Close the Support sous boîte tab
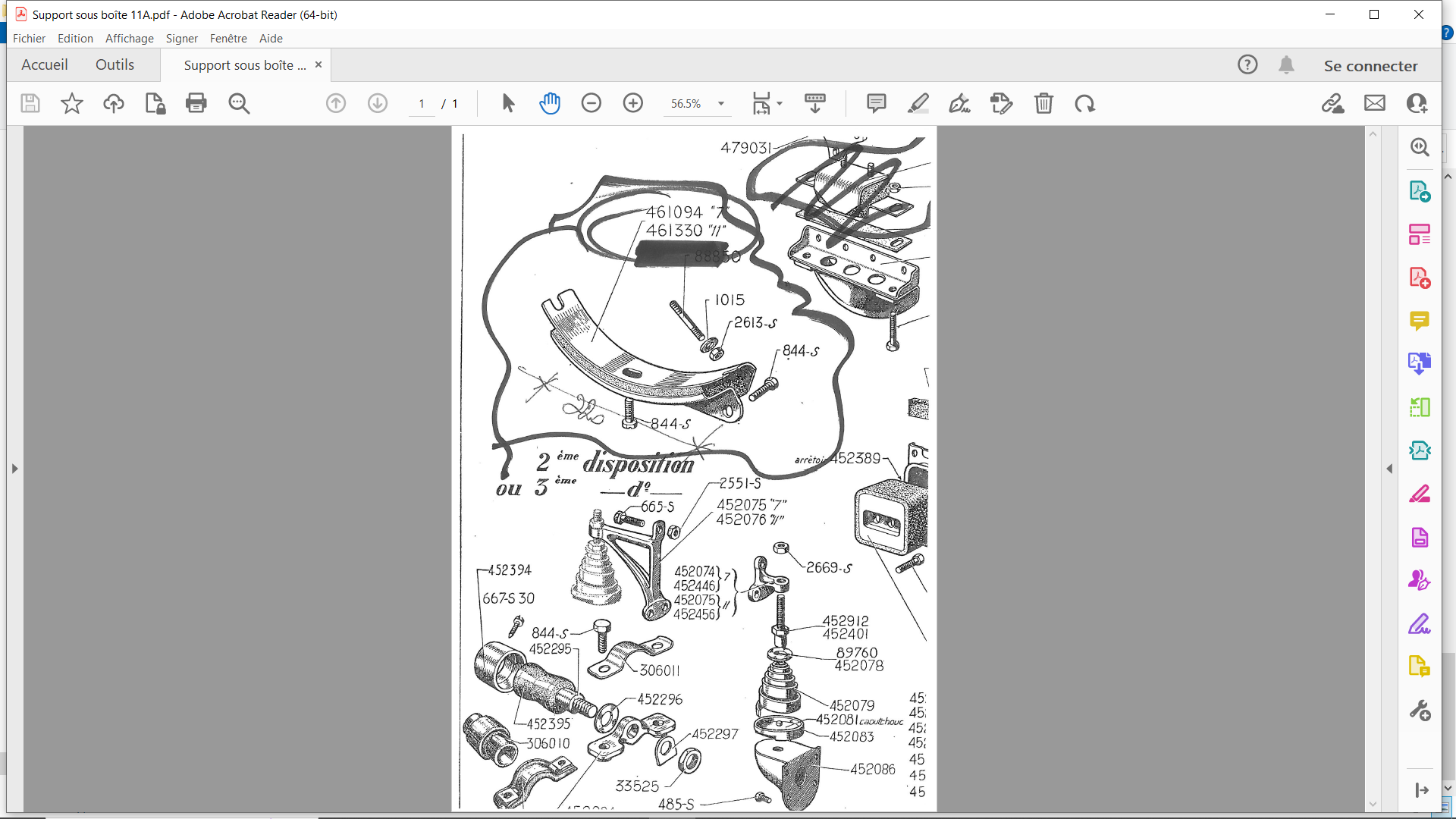The height and width of the screenshot is (819, 1456). (318, 65)
